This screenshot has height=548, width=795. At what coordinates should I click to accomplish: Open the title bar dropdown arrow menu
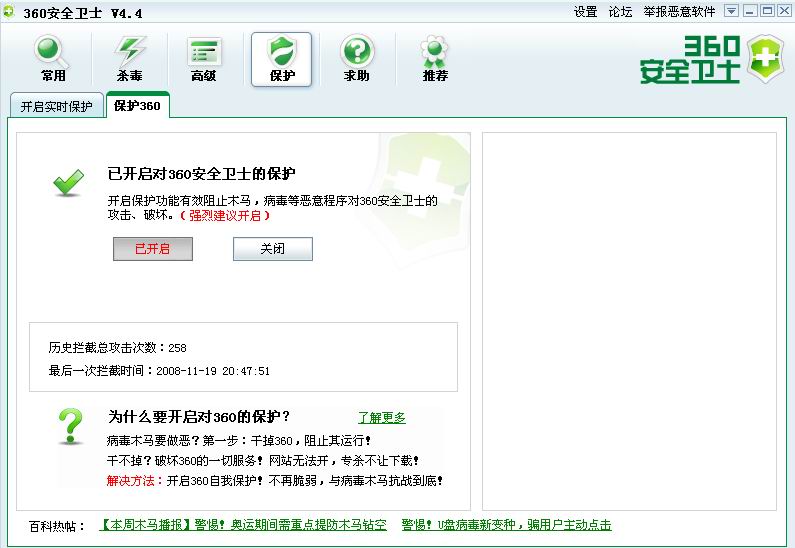click(731, 11)
